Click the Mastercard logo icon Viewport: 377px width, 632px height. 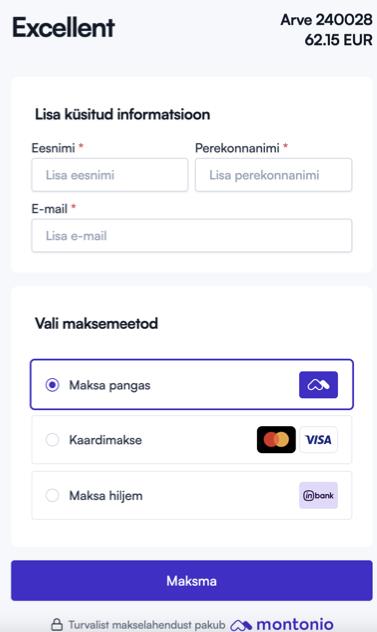276,439
